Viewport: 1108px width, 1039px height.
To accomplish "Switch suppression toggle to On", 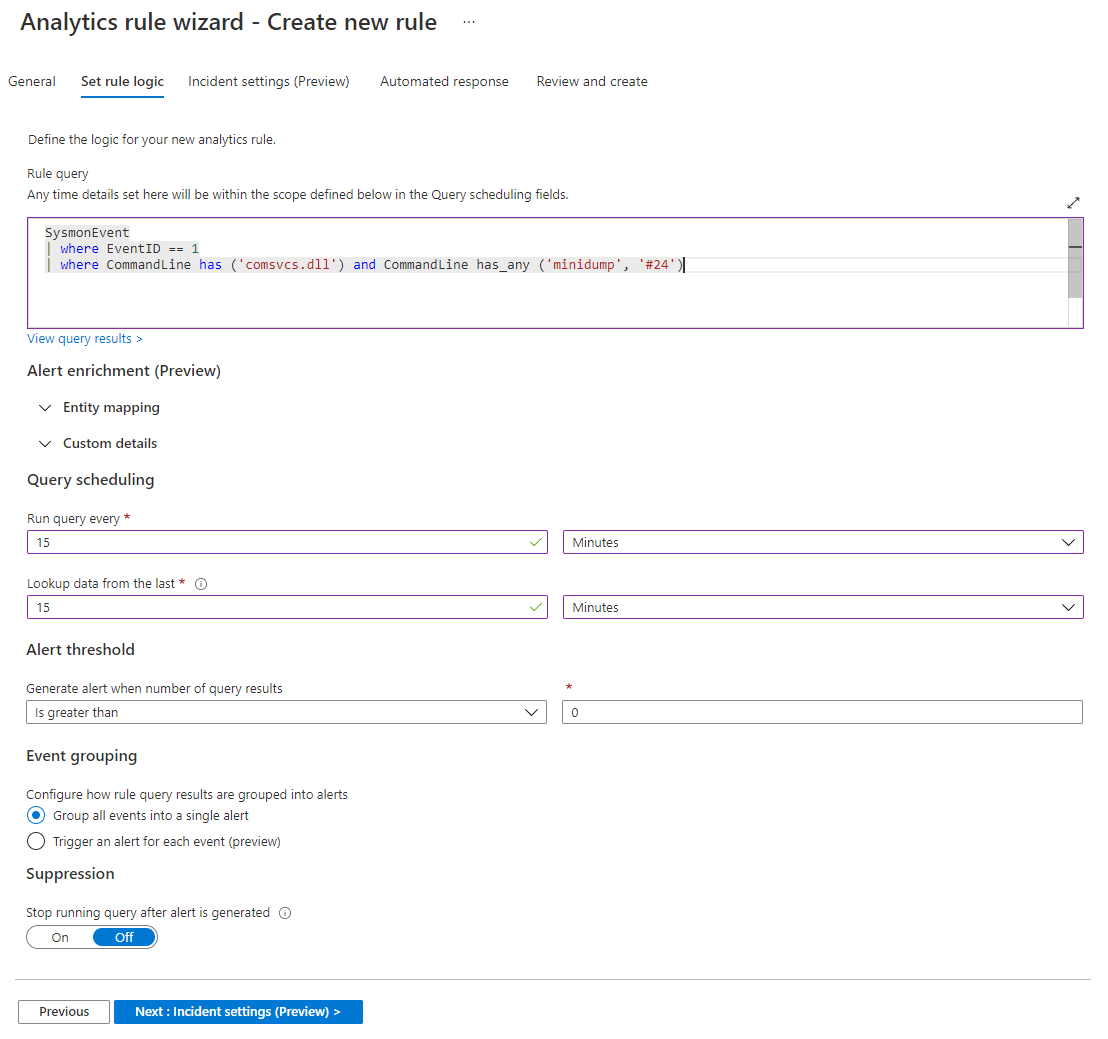I will tap(59, 937).
